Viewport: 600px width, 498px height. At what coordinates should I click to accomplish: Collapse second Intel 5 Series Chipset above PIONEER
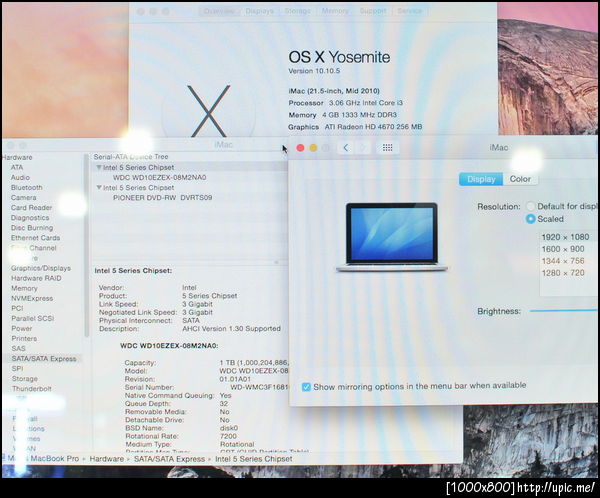tap(99, 188)
